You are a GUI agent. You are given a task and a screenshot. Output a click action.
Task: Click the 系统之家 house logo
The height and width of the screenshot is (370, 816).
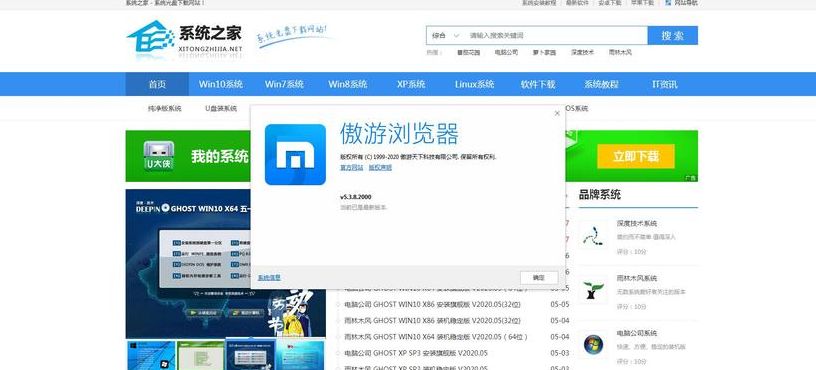point(150,36)
